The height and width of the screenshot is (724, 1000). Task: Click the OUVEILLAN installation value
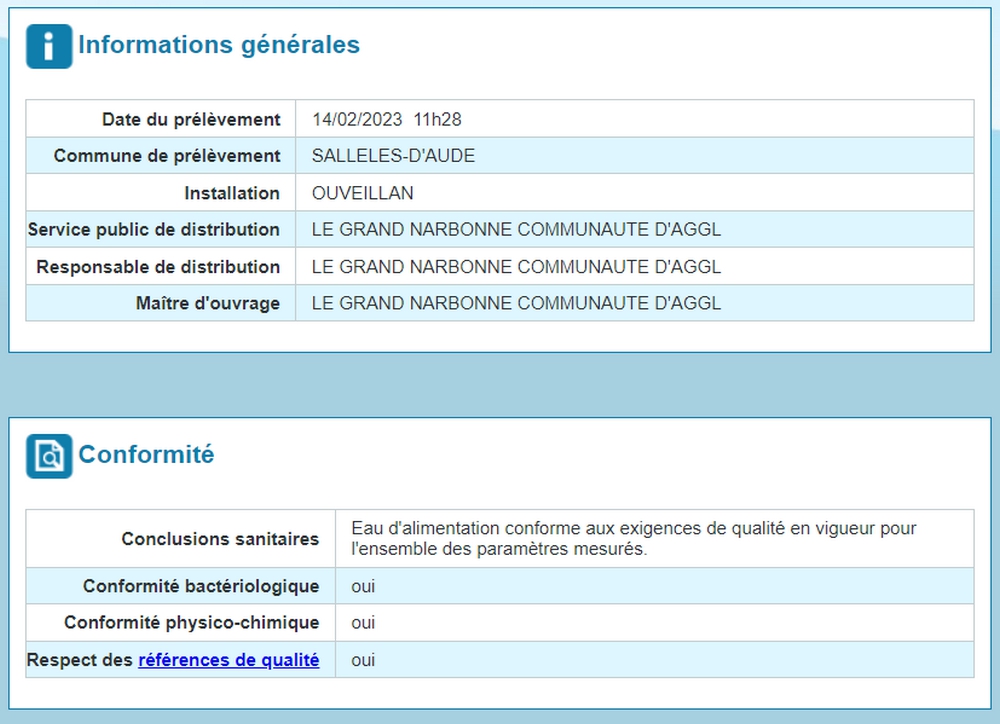362,193
